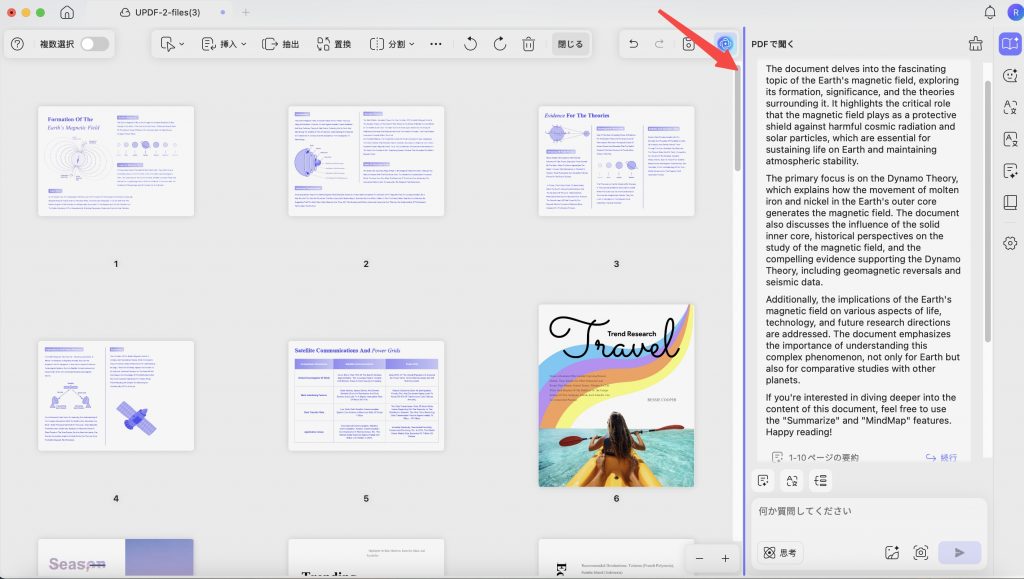Click the zoom in plus button
The height and width of the screenshot is (579, 1024).
click(x=725, y=558)
